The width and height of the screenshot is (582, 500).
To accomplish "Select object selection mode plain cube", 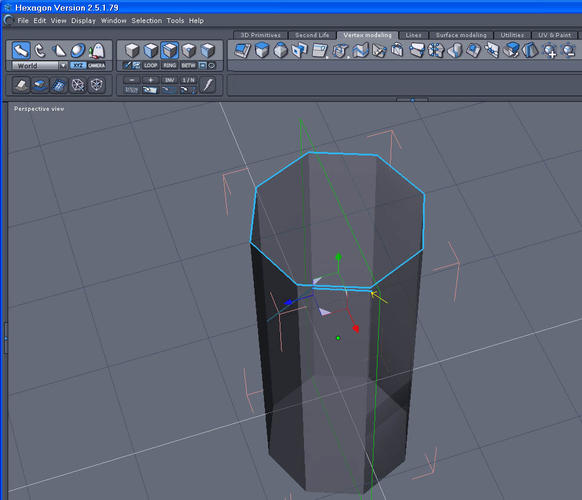I will [132, 50].
